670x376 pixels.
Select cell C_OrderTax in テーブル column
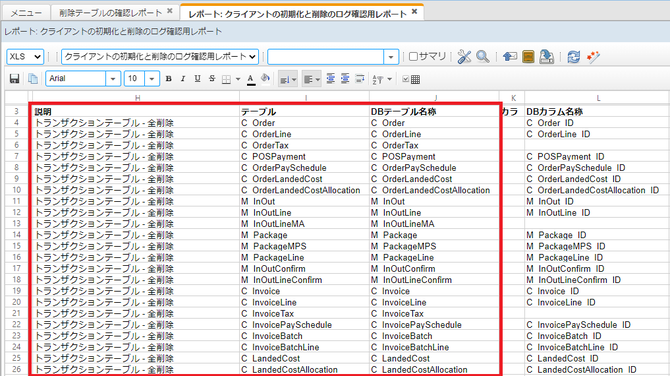coord(304,145)
